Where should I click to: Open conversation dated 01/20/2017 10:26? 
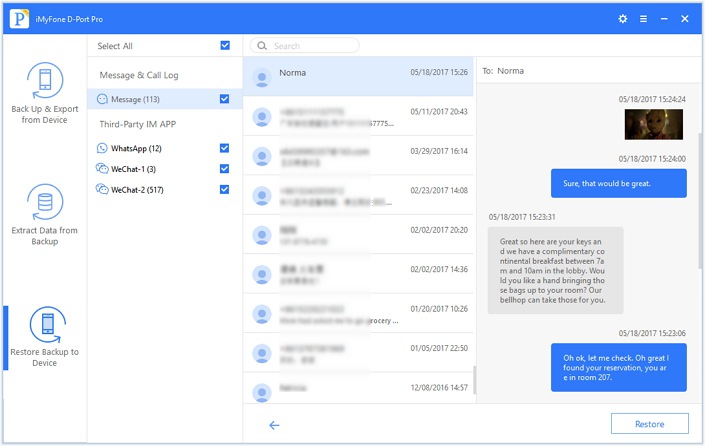358,313
